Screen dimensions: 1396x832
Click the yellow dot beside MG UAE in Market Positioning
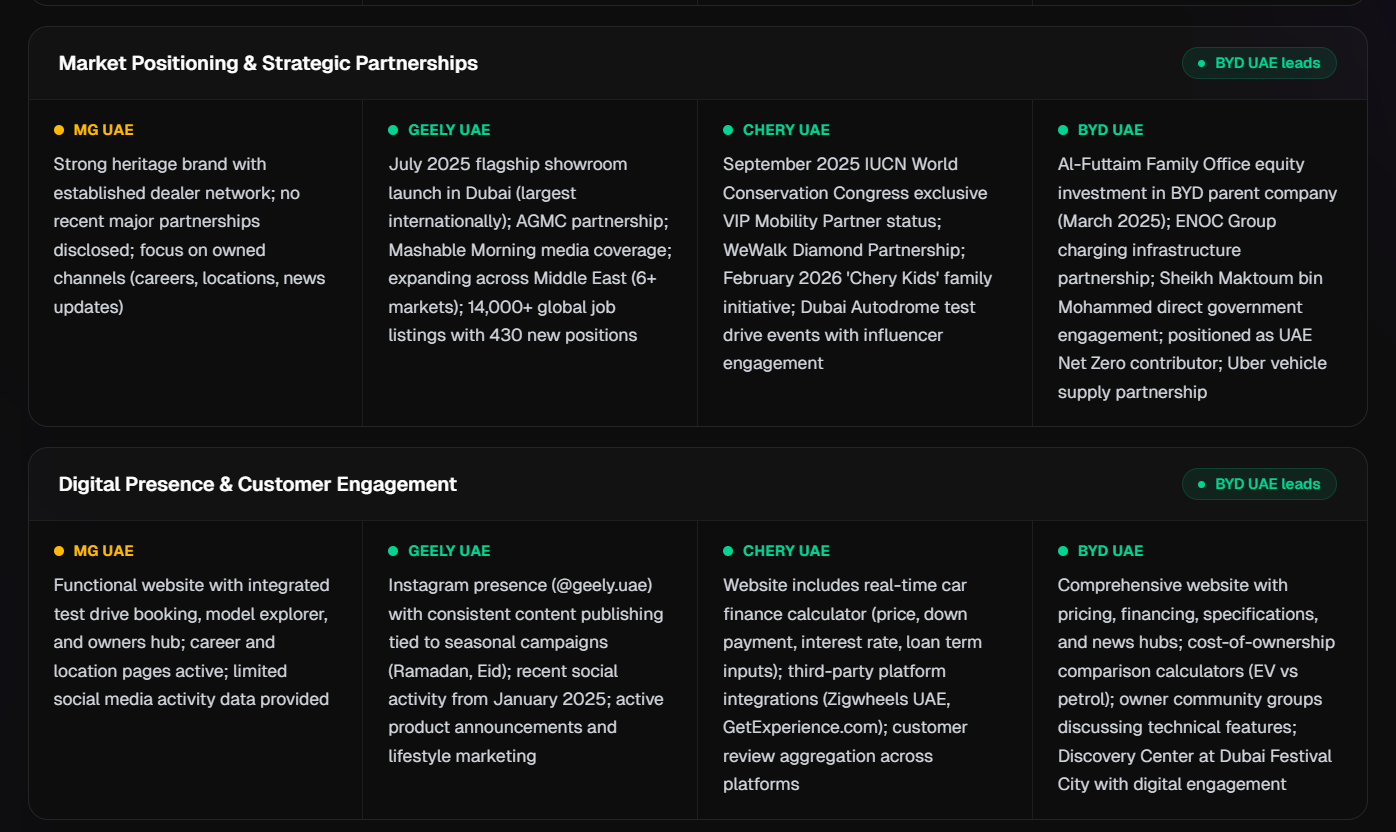point(59,130)
